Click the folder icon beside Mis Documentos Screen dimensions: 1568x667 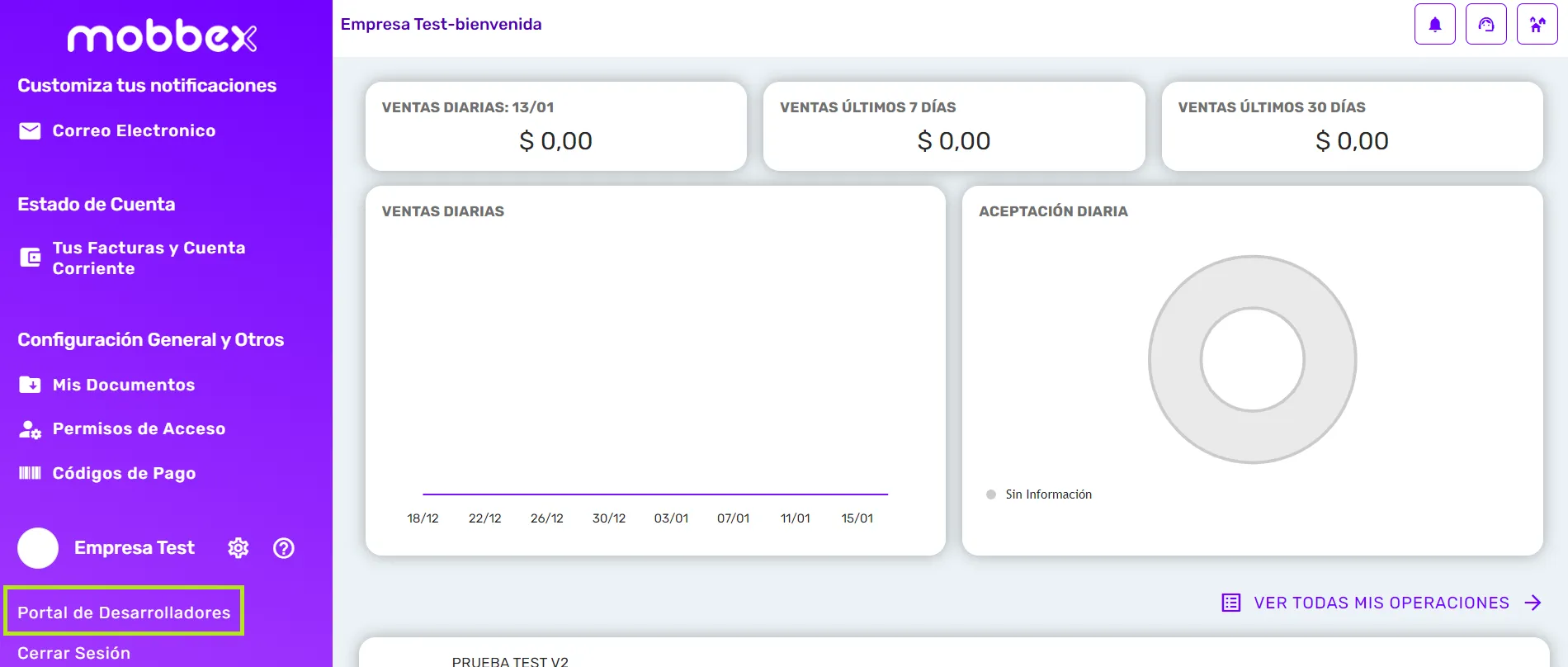(30, 385)
